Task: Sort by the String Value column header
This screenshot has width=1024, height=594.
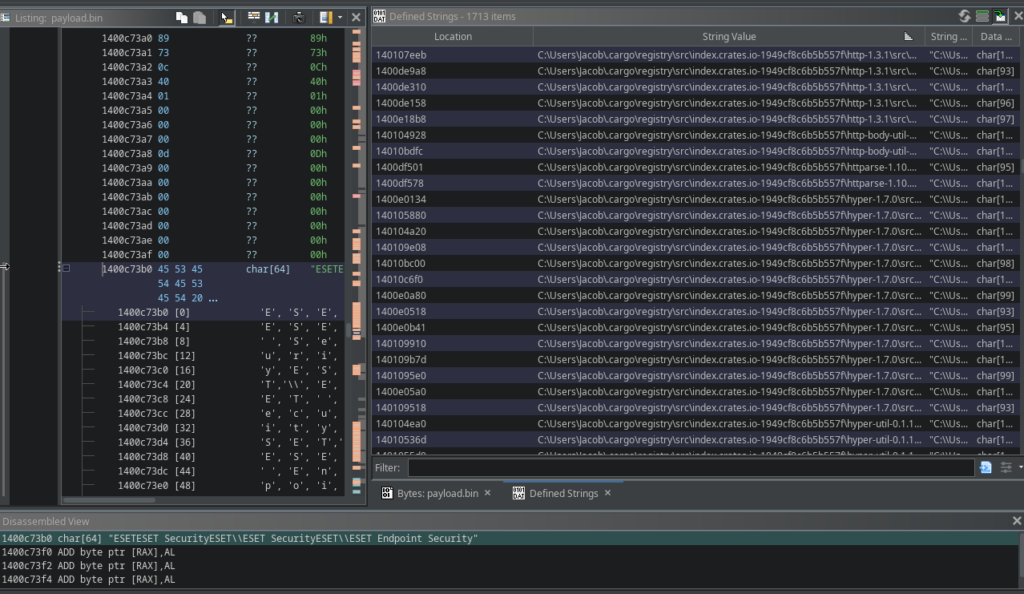Action: point(729,36)
